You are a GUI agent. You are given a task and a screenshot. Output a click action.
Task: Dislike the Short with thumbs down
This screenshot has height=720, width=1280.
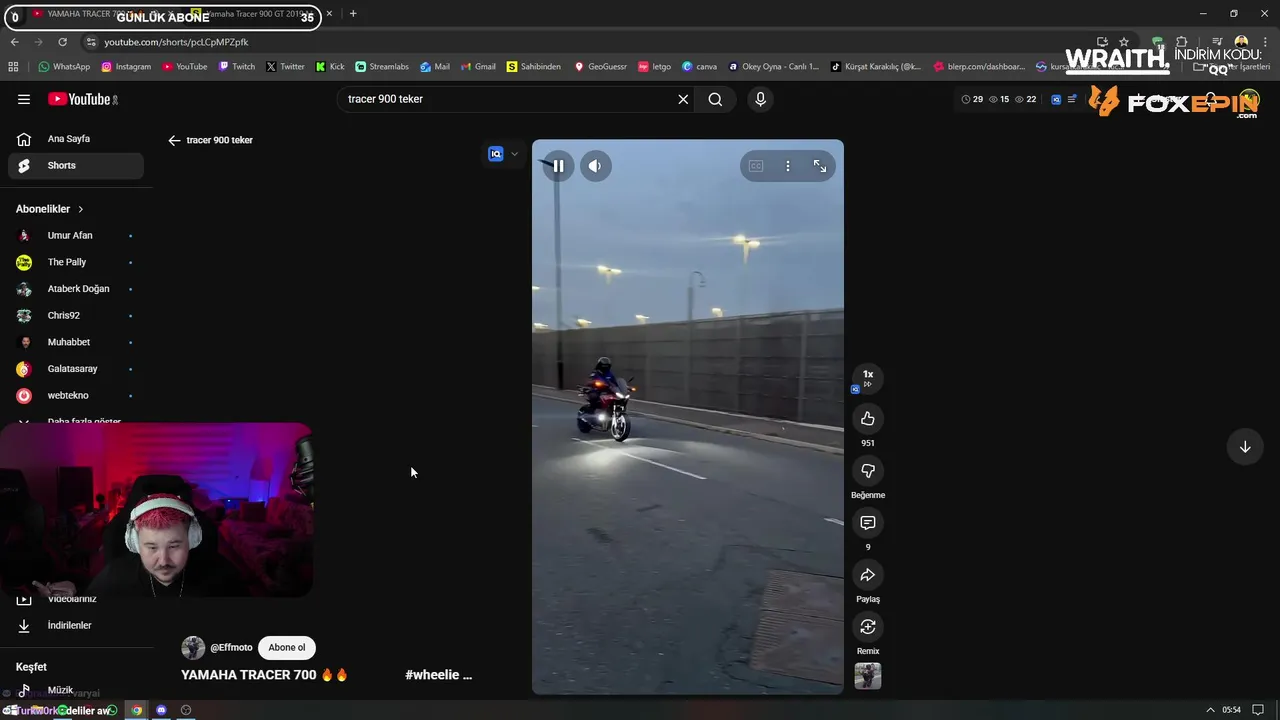tap(868, 470)
